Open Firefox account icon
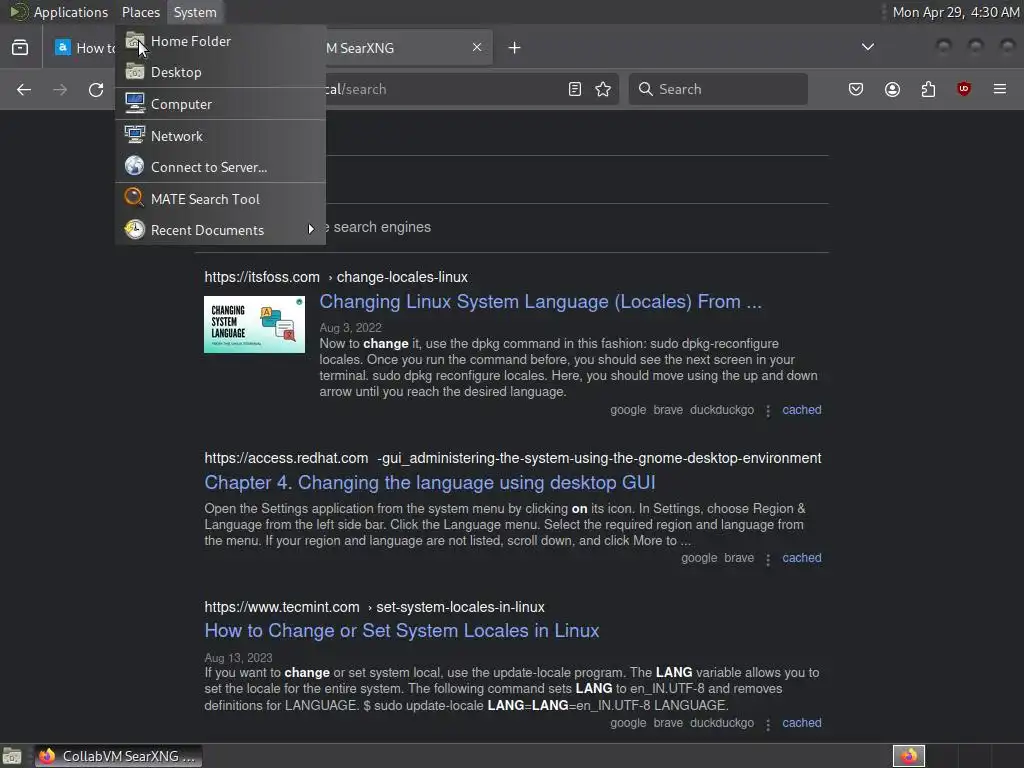 892,89
